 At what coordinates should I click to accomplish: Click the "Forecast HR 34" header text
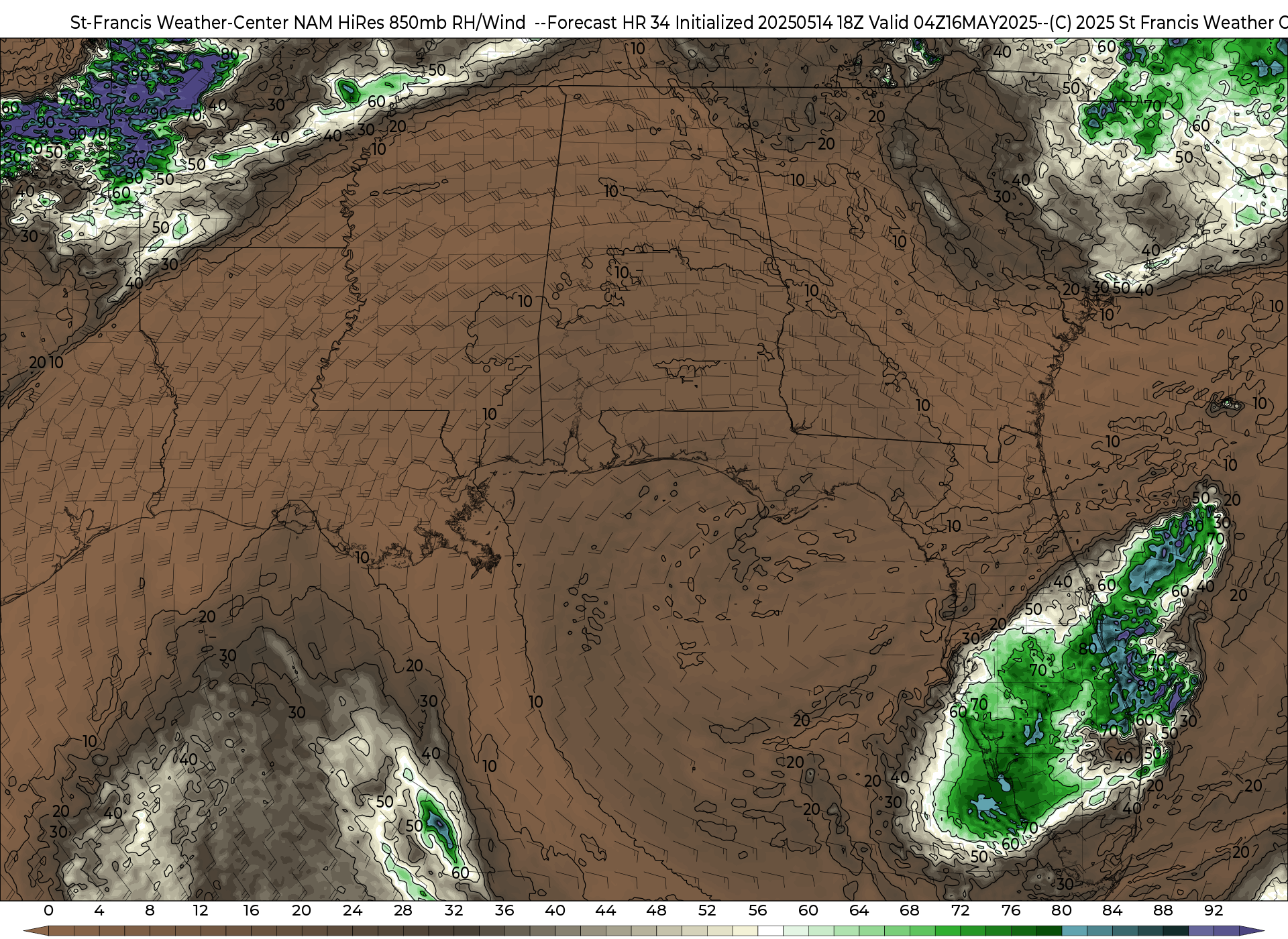pos(609,23)
